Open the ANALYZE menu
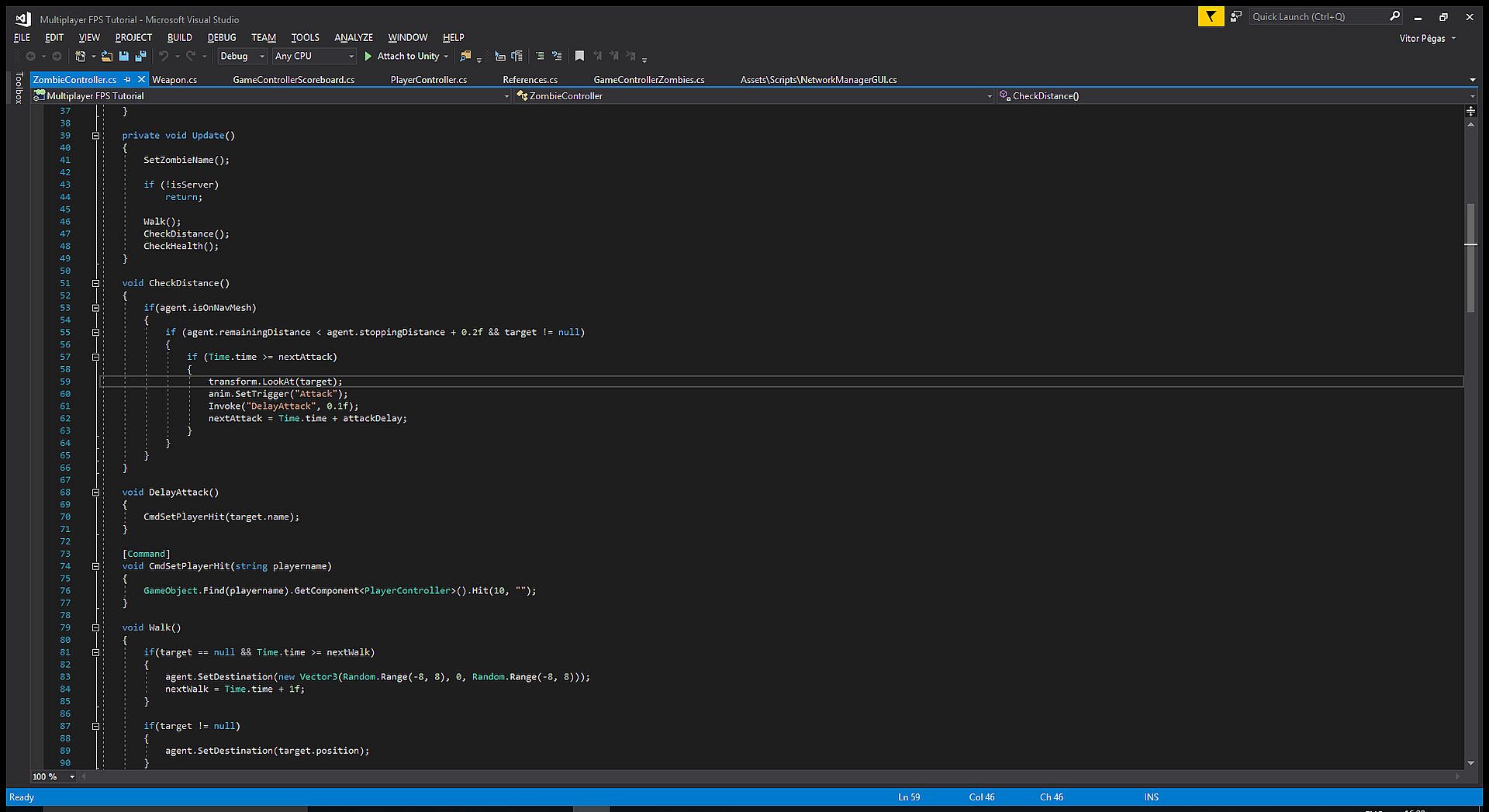This screenshot has height=812, width=1489. click(x=353, y=37)
